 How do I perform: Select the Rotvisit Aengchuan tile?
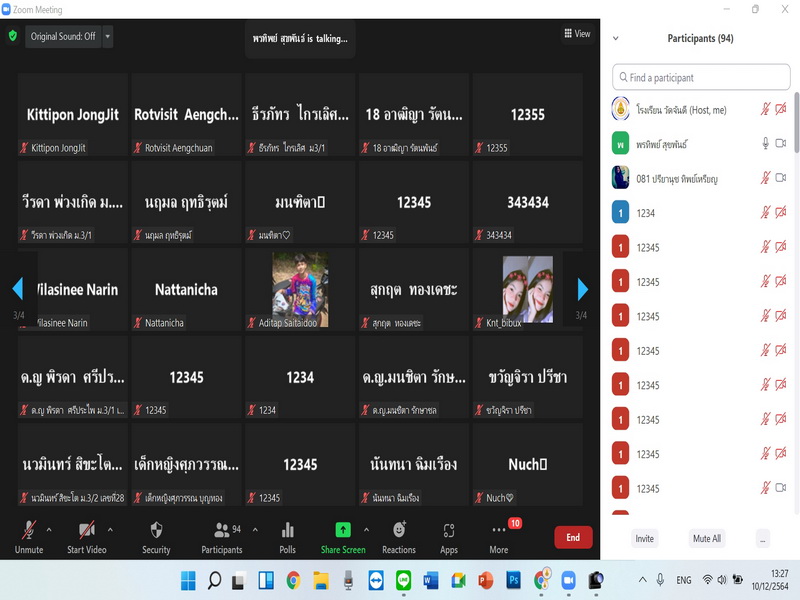186,114
